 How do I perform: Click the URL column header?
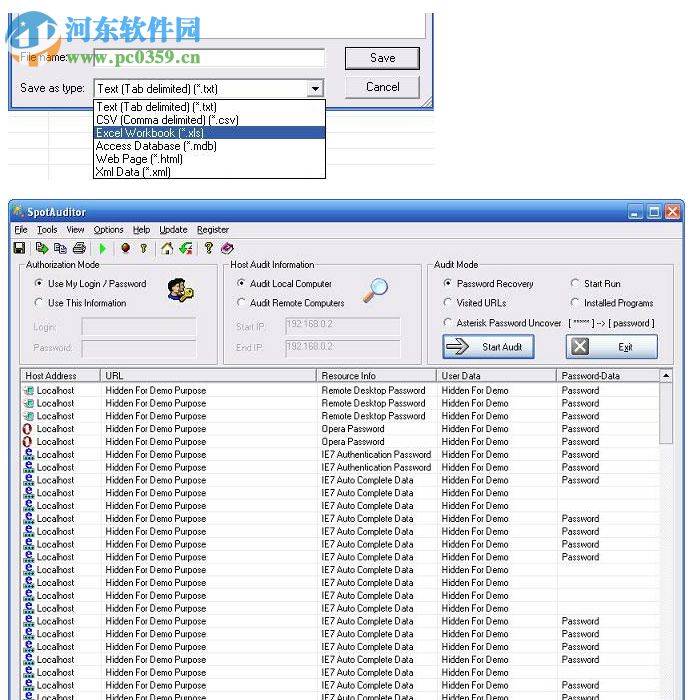[x=208, y=375]
